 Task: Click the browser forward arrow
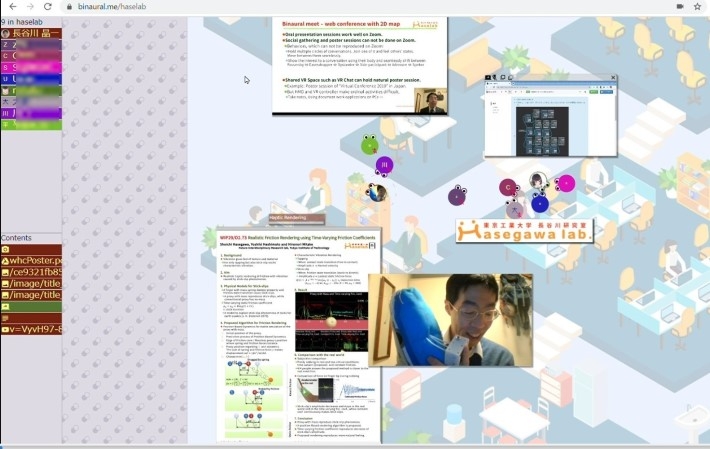(27, 6)
